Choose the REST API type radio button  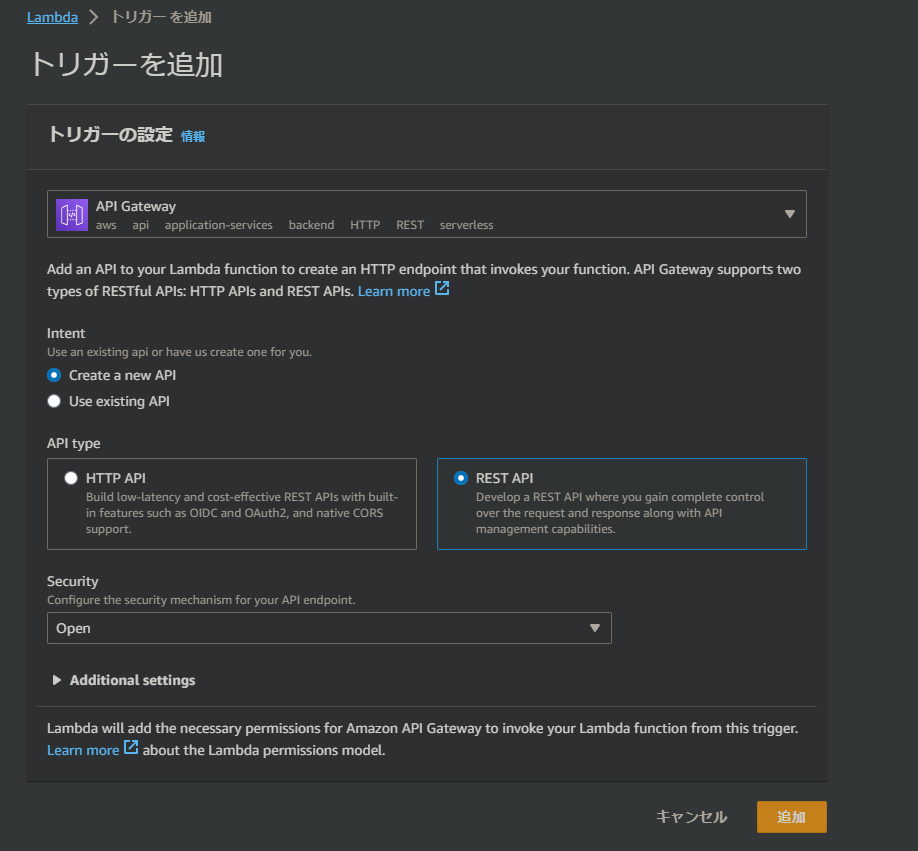(x=461, y=478)
